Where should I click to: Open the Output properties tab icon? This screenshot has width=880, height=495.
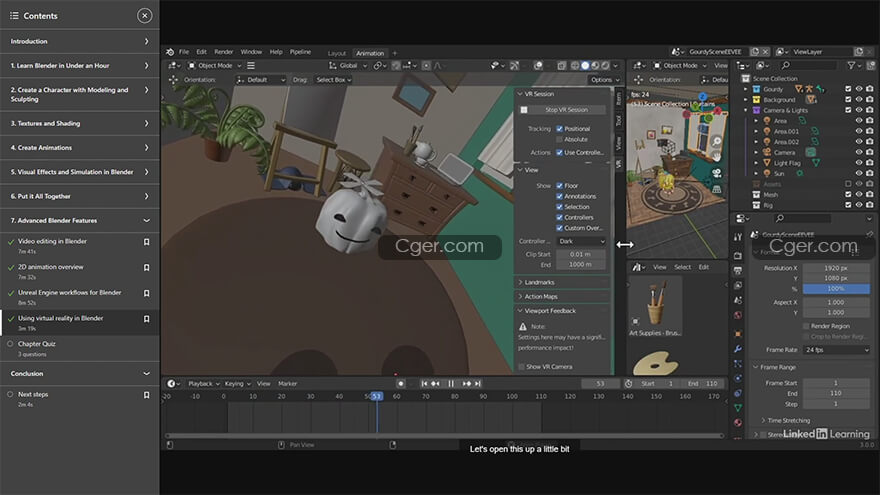[x=738, y=271]
